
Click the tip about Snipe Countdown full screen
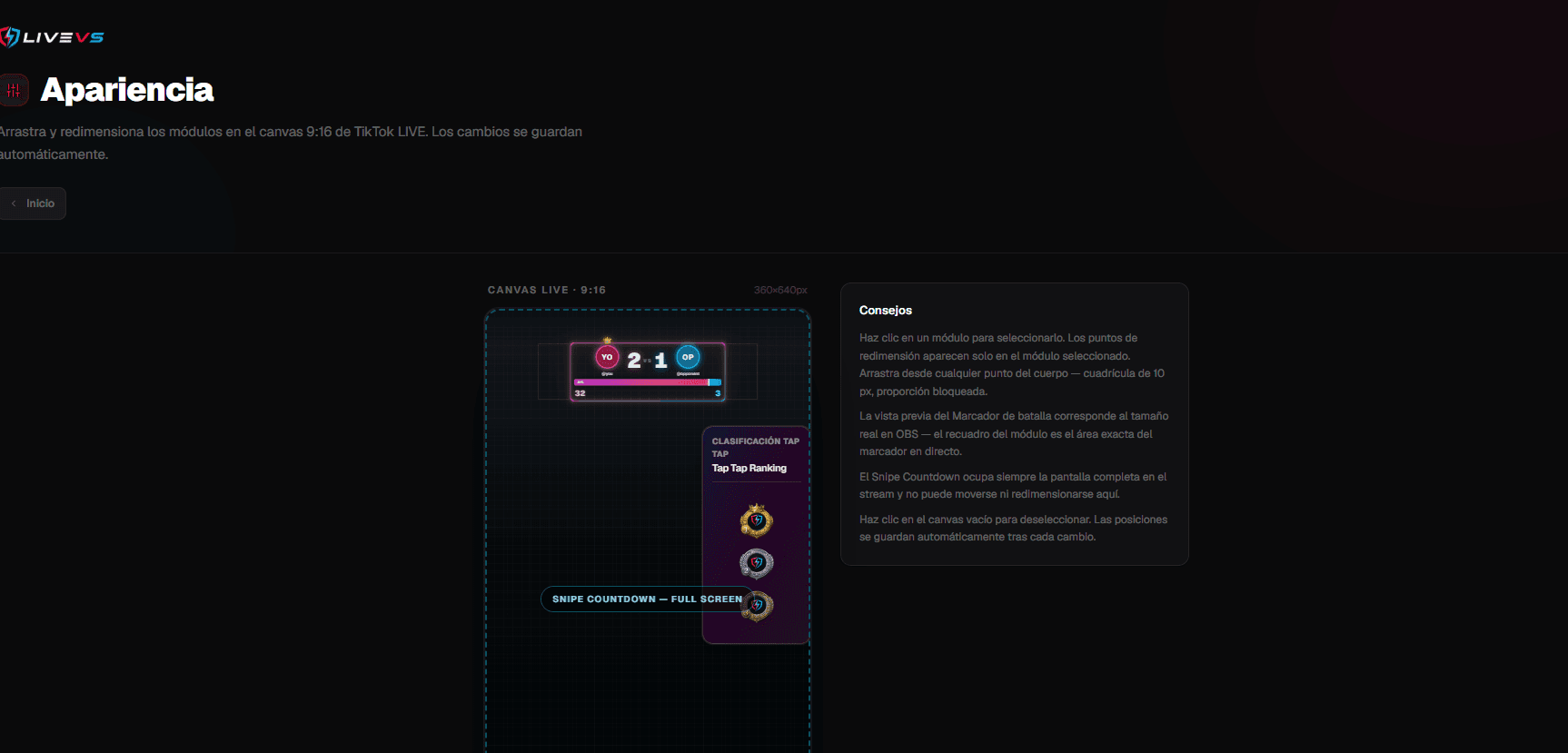[1013, 486]
